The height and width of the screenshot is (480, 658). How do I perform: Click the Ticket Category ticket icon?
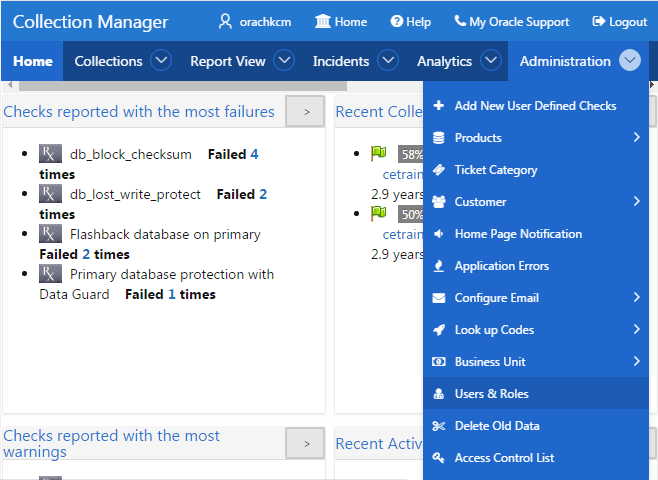tap(439, 170)
